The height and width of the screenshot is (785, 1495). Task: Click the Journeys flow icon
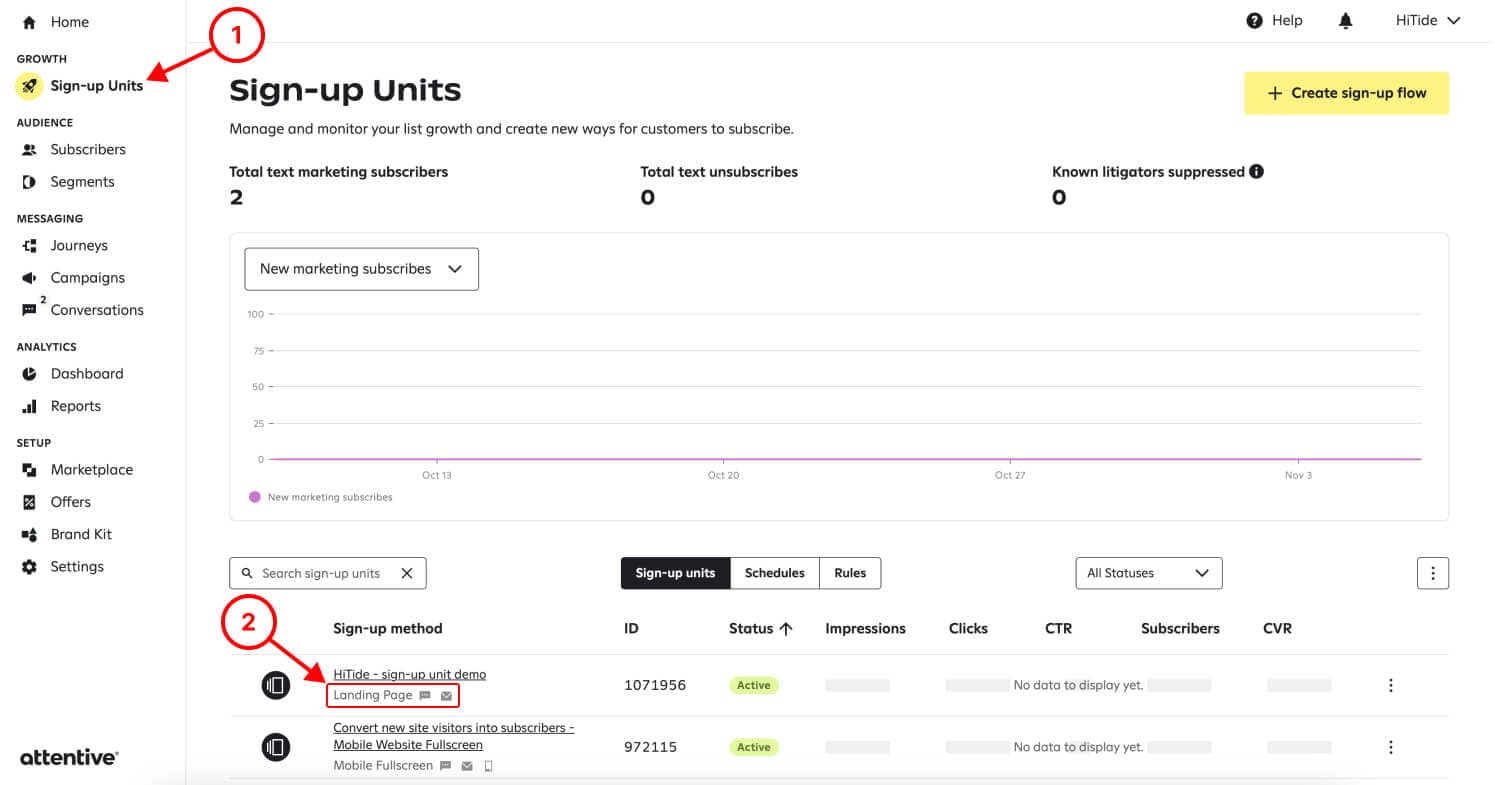29,246
